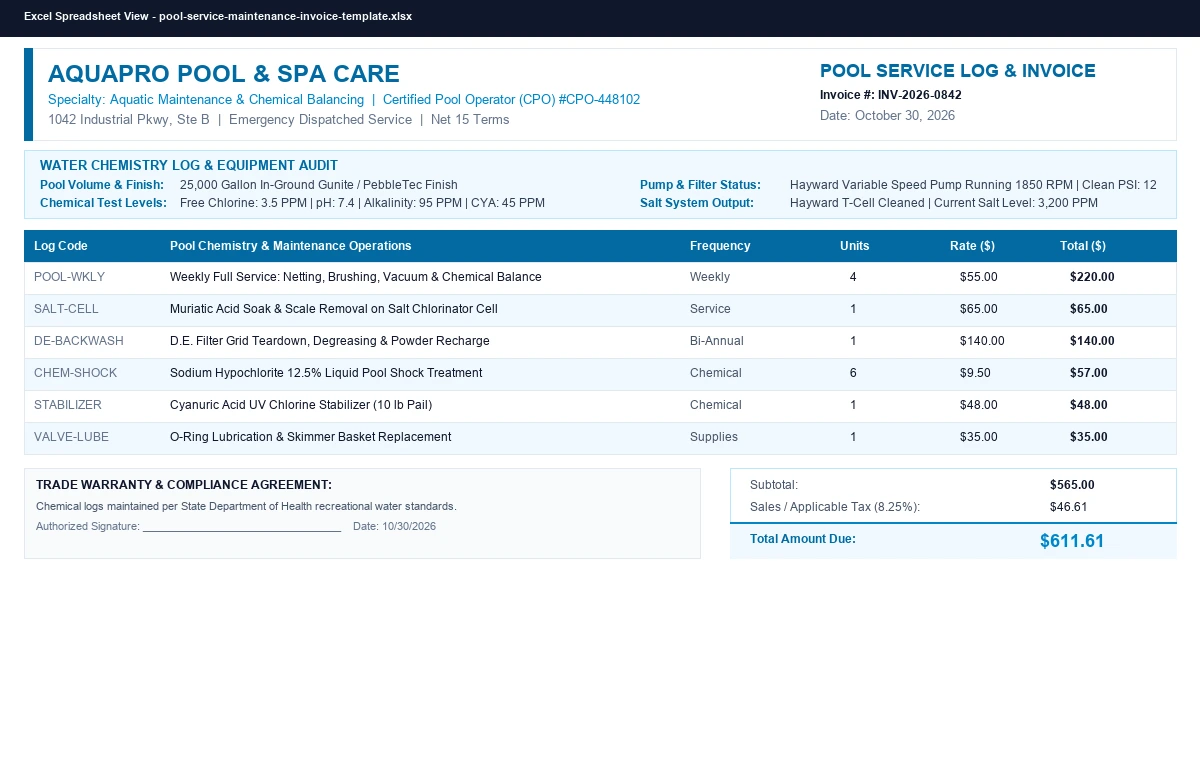Select the Date: October 30, 2026 line

[x=887, y=116]
